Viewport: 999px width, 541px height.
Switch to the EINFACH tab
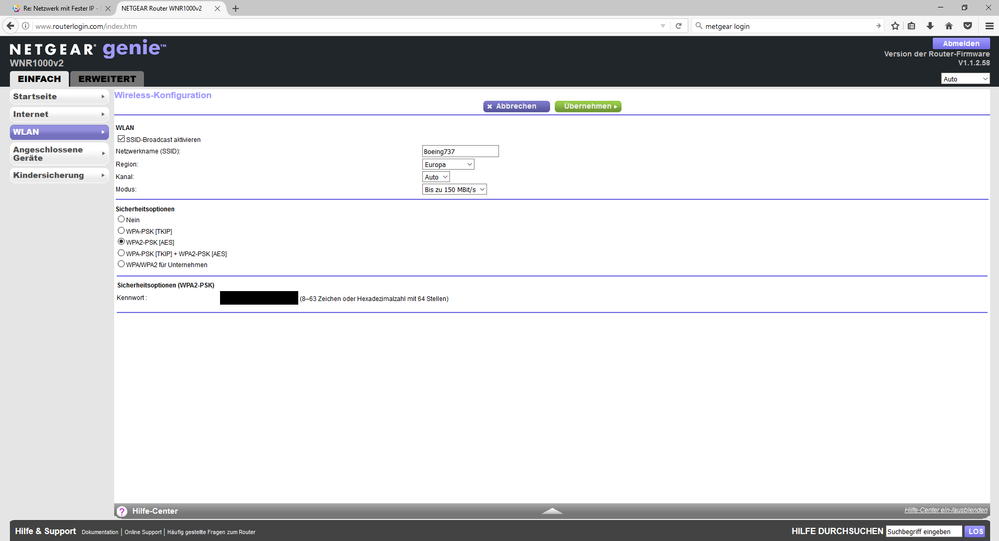tap(39, 79)
